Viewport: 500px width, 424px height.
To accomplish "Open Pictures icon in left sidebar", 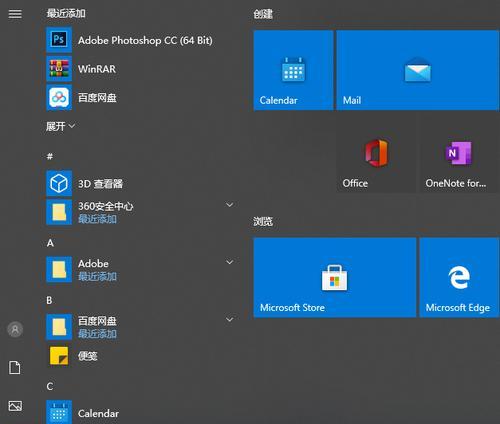I will pyautogui.click(x=15, y=406).
